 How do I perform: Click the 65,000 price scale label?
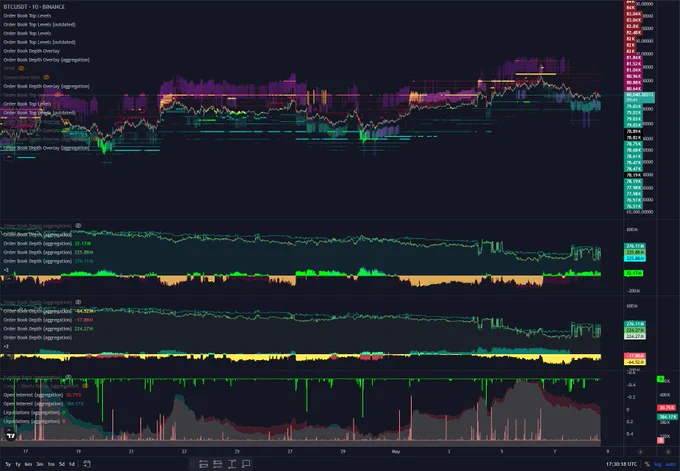(640, 212)
